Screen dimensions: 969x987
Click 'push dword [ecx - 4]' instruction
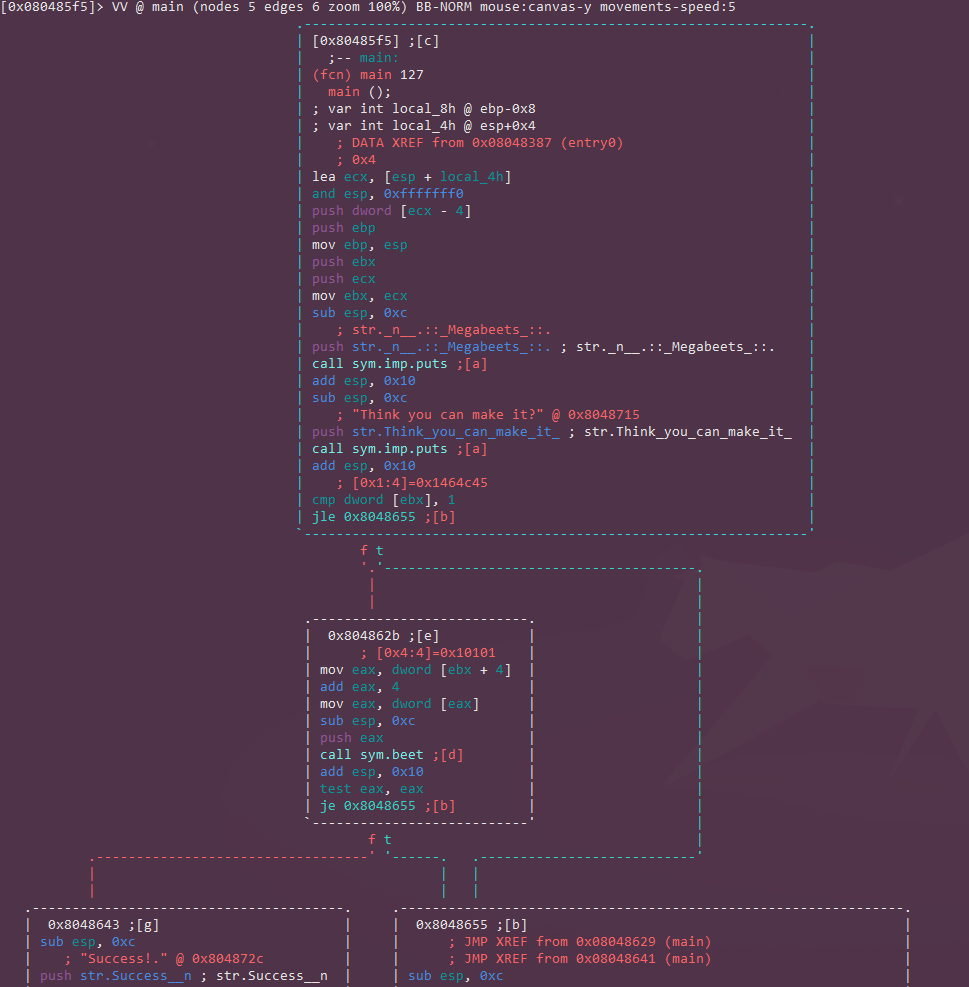click(x=392, y=211)
